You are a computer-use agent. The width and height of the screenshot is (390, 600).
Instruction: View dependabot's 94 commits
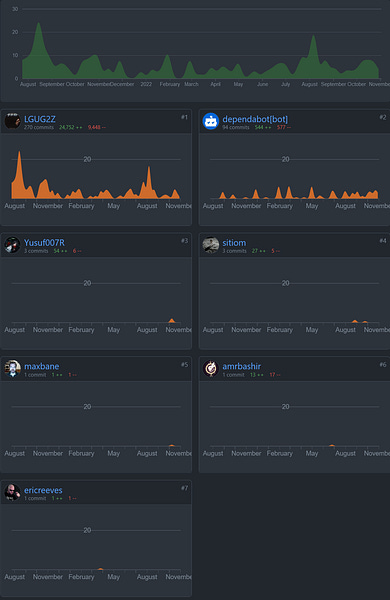click(236, 127)
